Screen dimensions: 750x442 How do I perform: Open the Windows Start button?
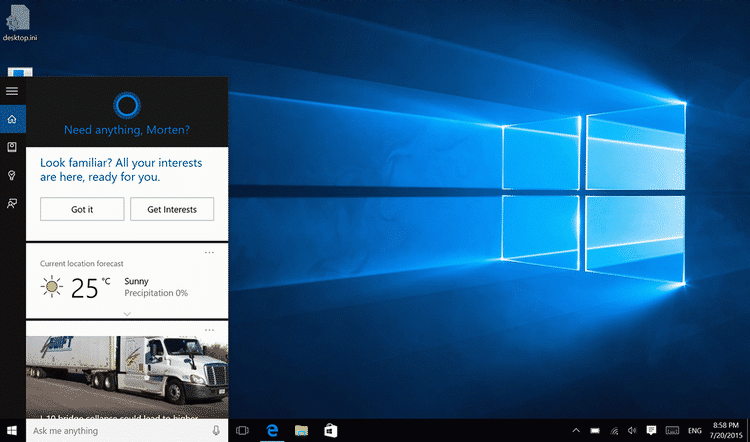[x=12, y=431]
